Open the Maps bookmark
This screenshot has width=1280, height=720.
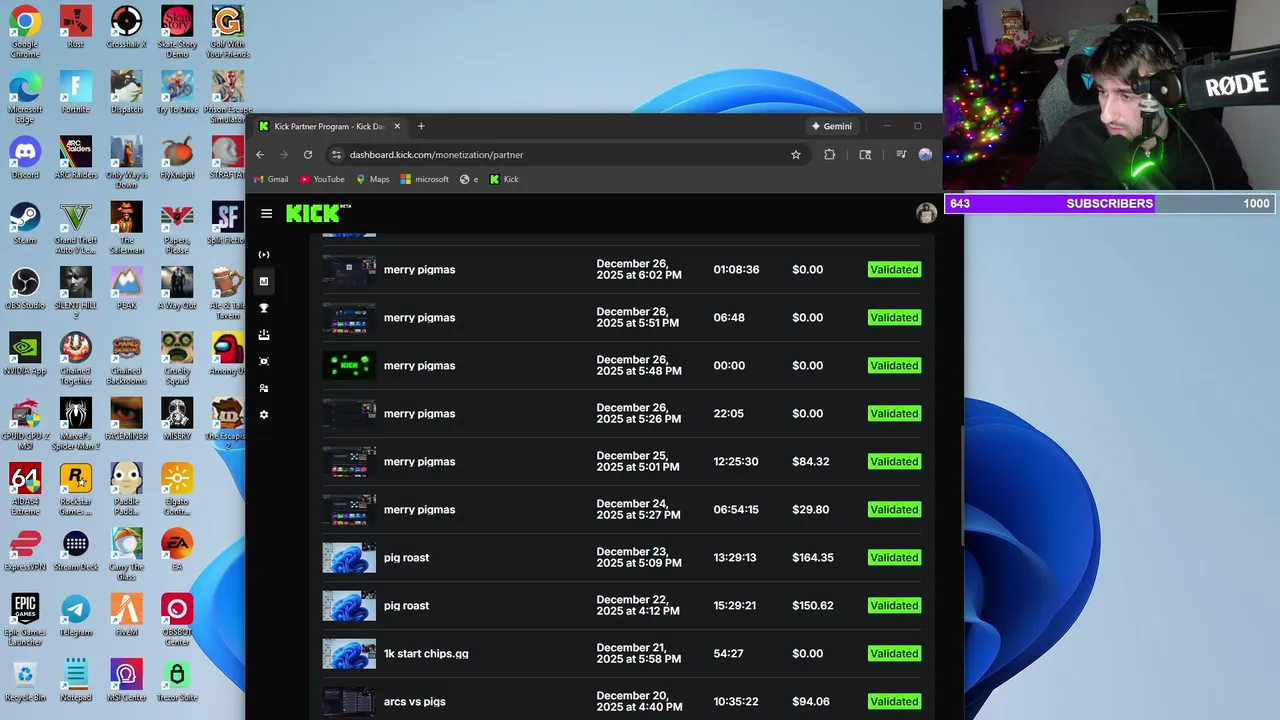pos(373,180)
